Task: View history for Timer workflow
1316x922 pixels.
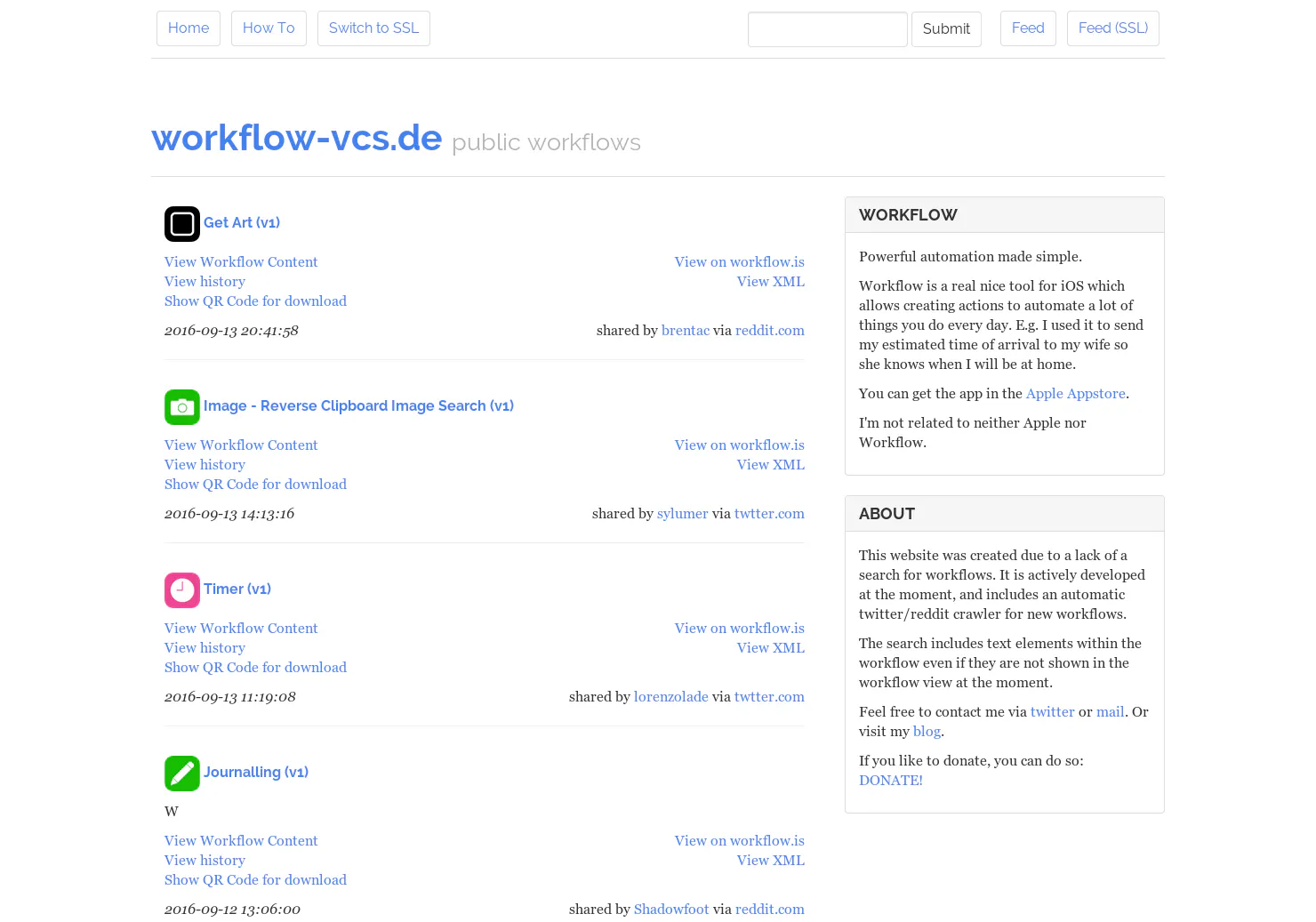Action: 205,647
